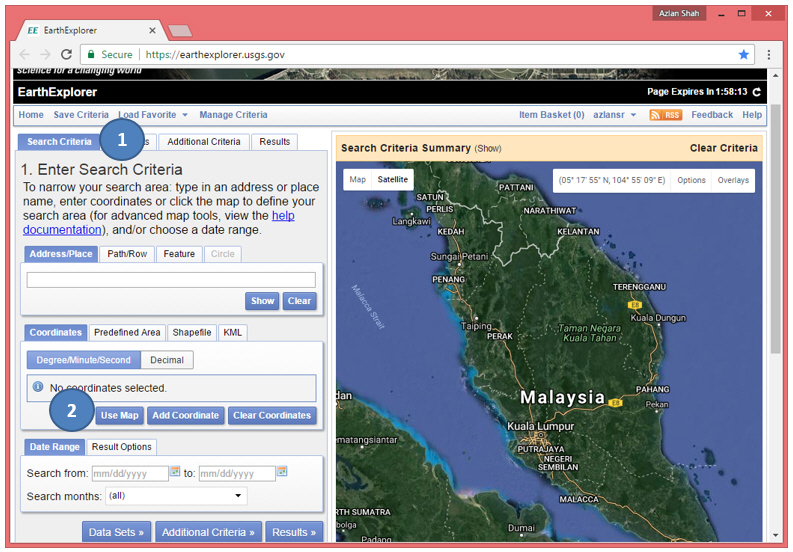Viewport: 793px width, 552px height.
Task: Open the Help link
Action: click(x=752, y=115)
